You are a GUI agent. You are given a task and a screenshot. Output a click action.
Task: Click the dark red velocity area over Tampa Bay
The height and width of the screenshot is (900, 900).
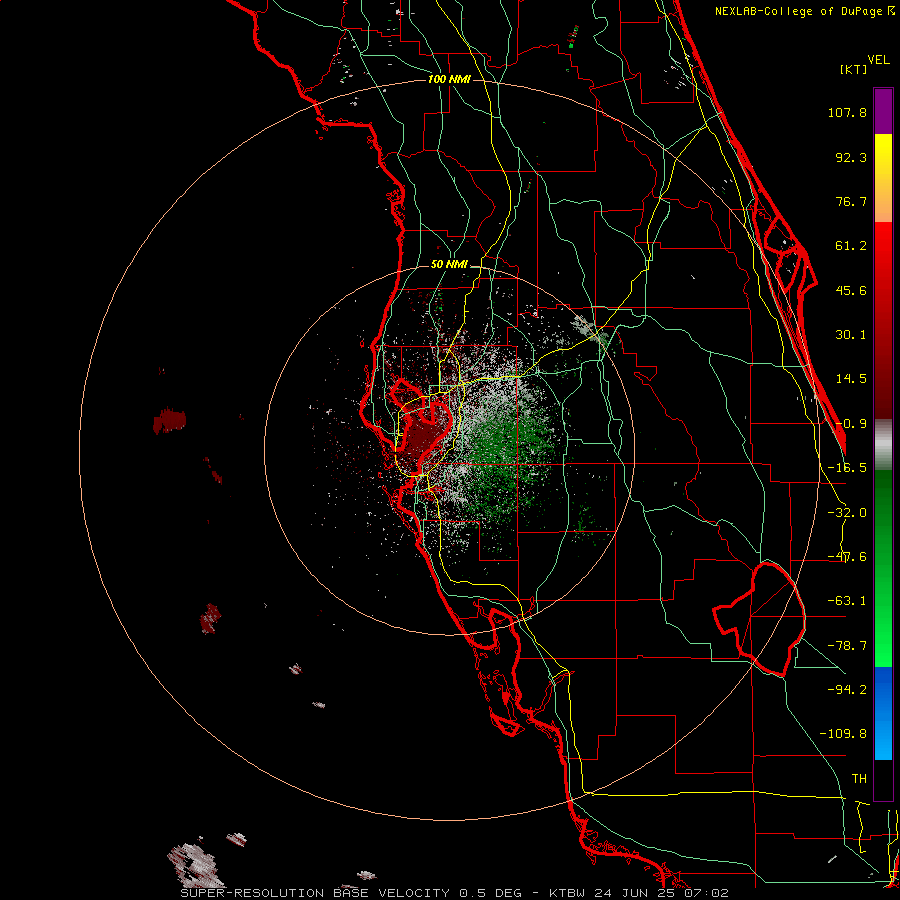click(424, 436)
